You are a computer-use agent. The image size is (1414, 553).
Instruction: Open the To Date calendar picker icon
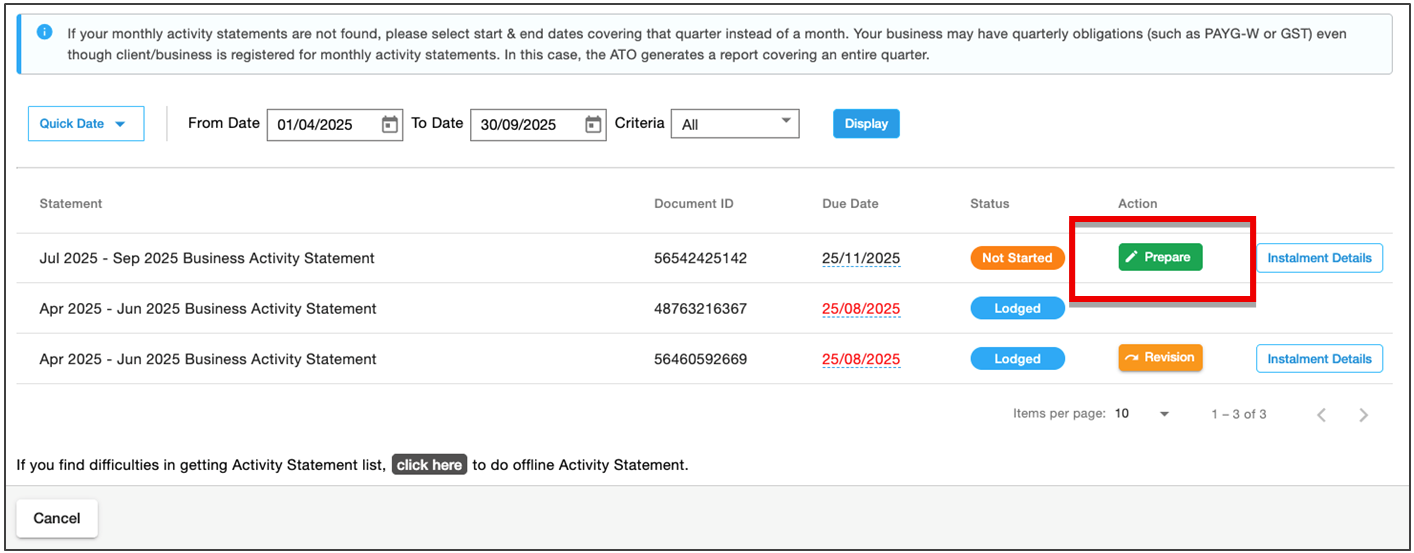(593, 124)
